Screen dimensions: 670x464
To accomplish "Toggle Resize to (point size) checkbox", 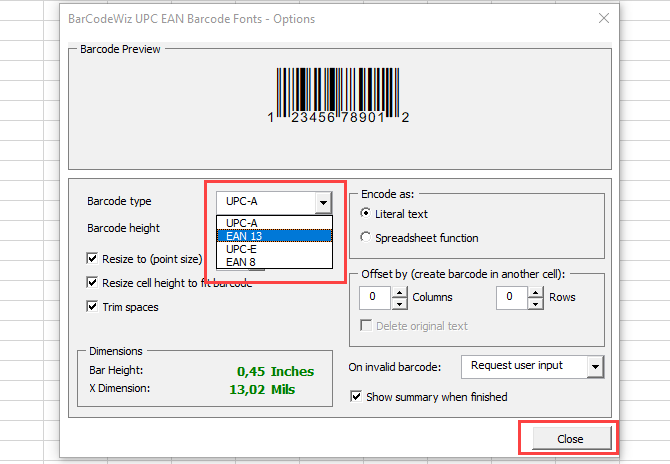I will click(x=92, y=258).
